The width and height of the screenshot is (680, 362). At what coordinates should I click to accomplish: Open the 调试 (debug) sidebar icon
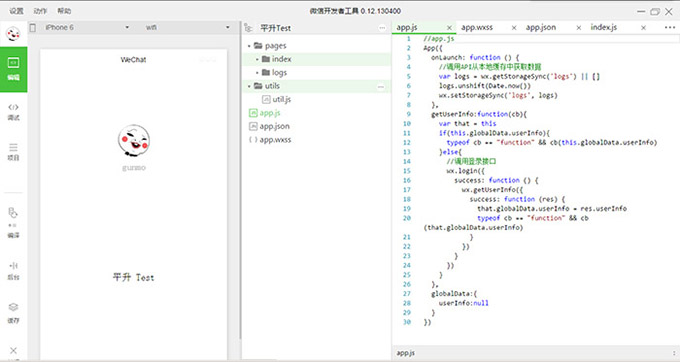click(13, 111)
